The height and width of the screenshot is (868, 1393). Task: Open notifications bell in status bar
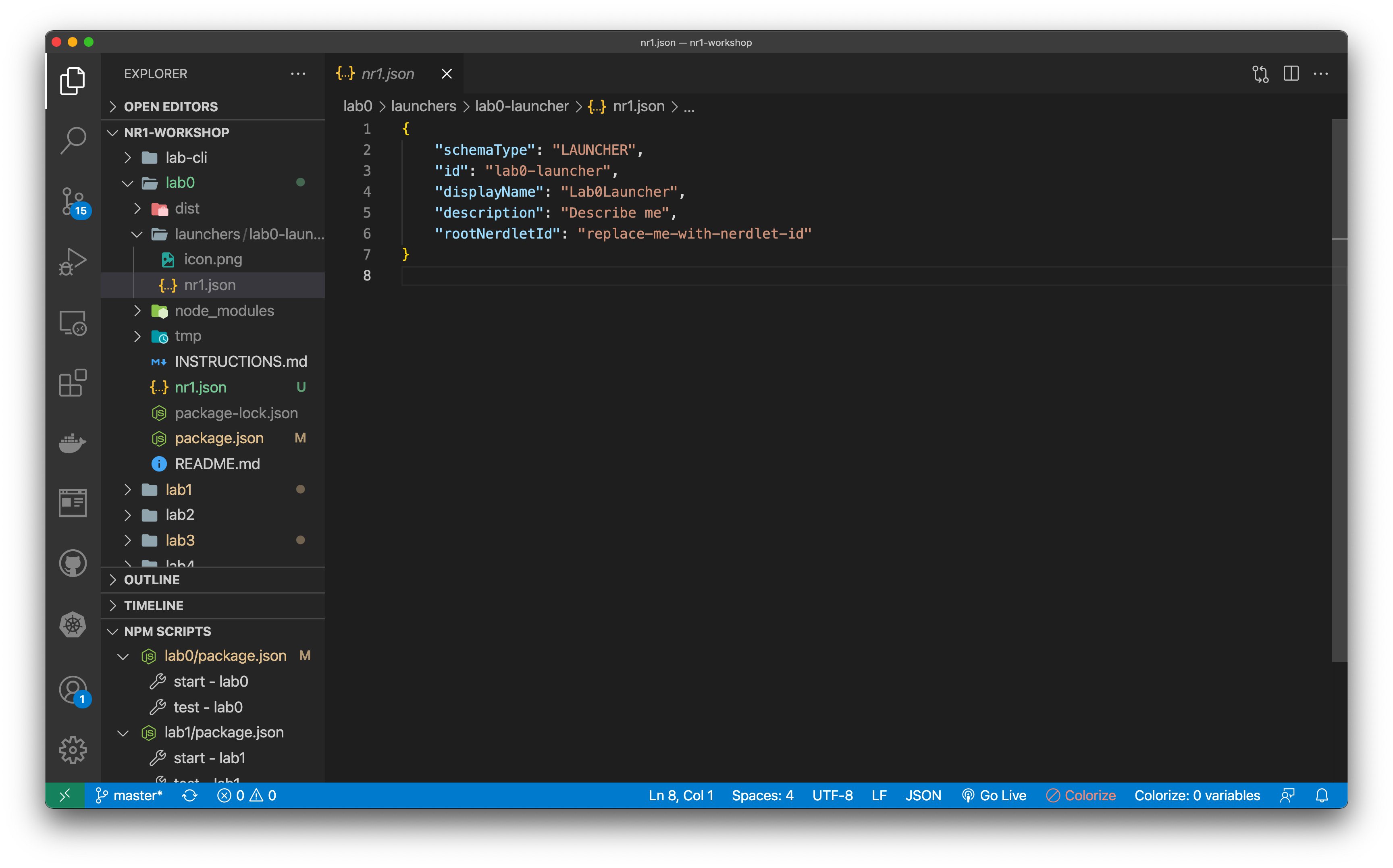(1322, 795)
